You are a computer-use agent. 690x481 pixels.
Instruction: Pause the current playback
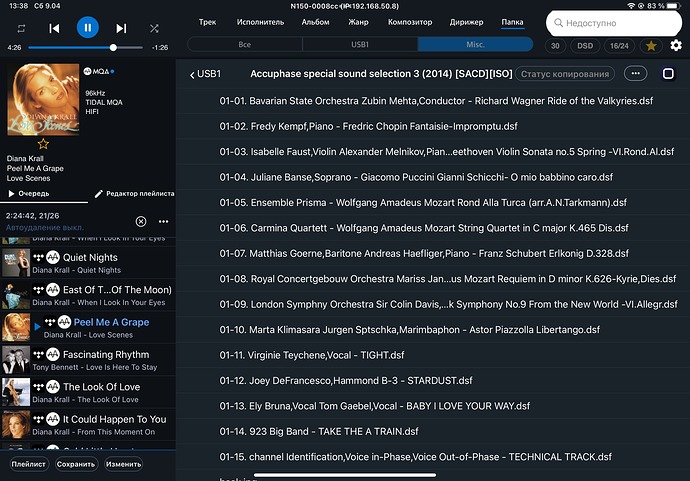click(x=88, y=28)
